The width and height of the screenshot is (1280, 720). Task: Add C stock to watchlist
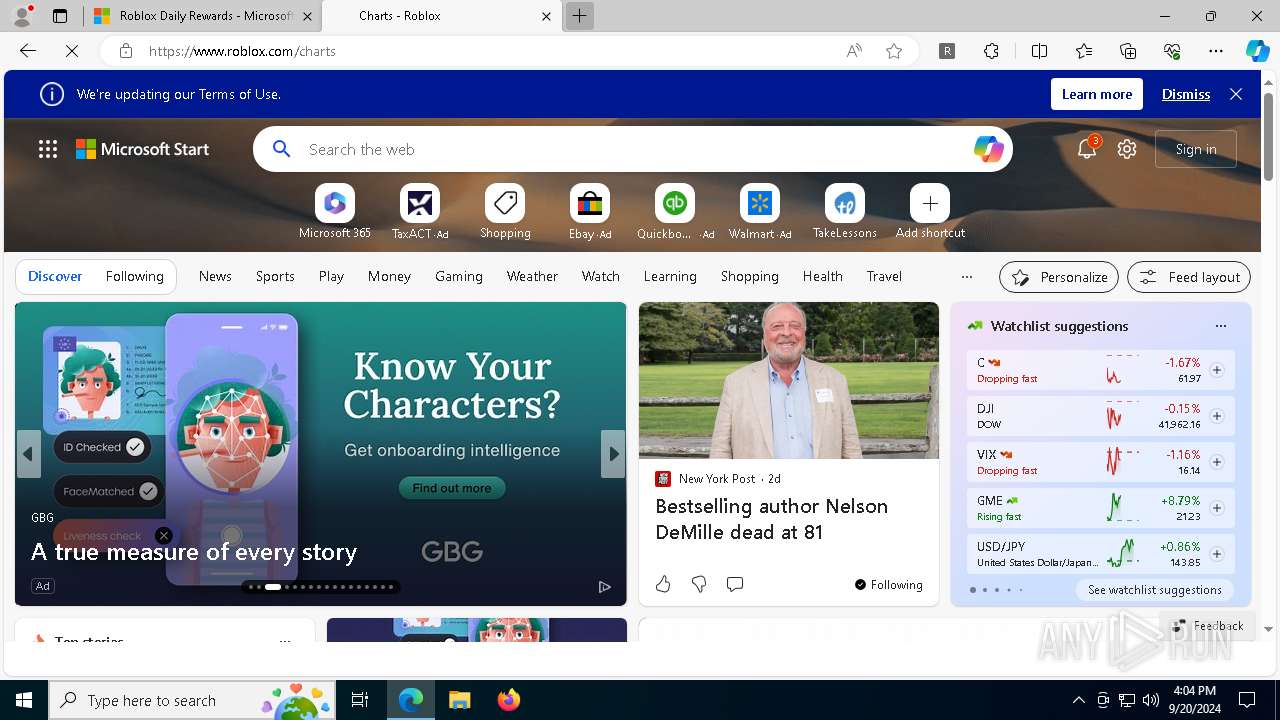(1217, 370)
